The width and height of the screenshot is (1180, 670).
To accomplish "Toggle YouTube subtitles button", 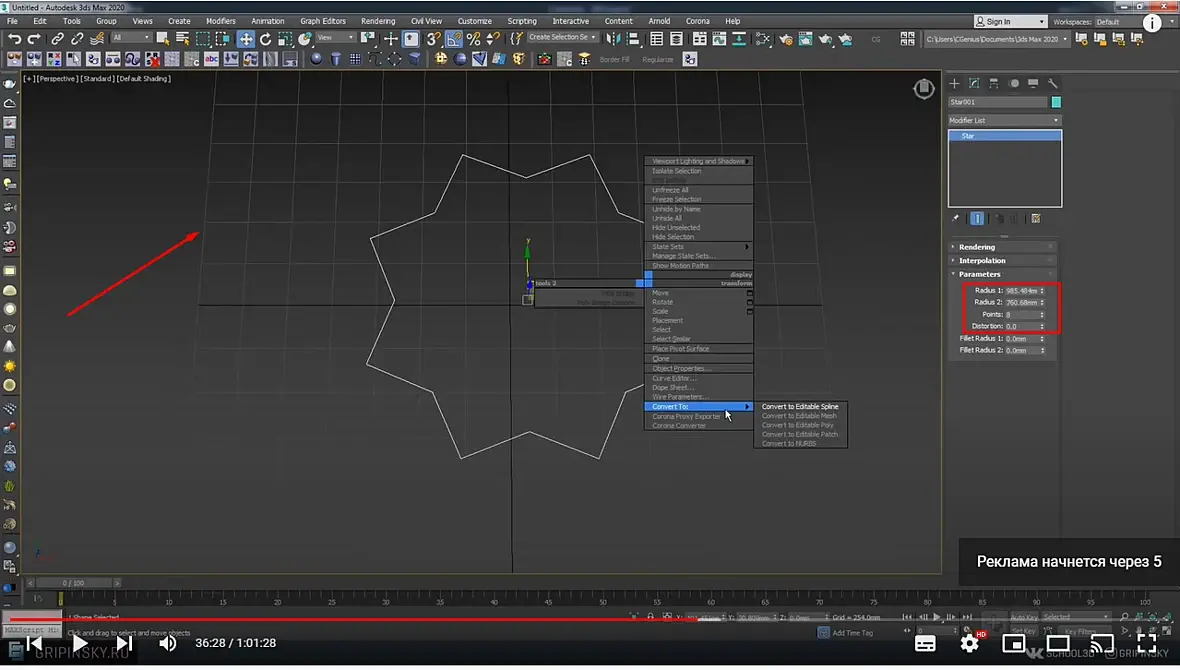I will [x=925, y=643].
